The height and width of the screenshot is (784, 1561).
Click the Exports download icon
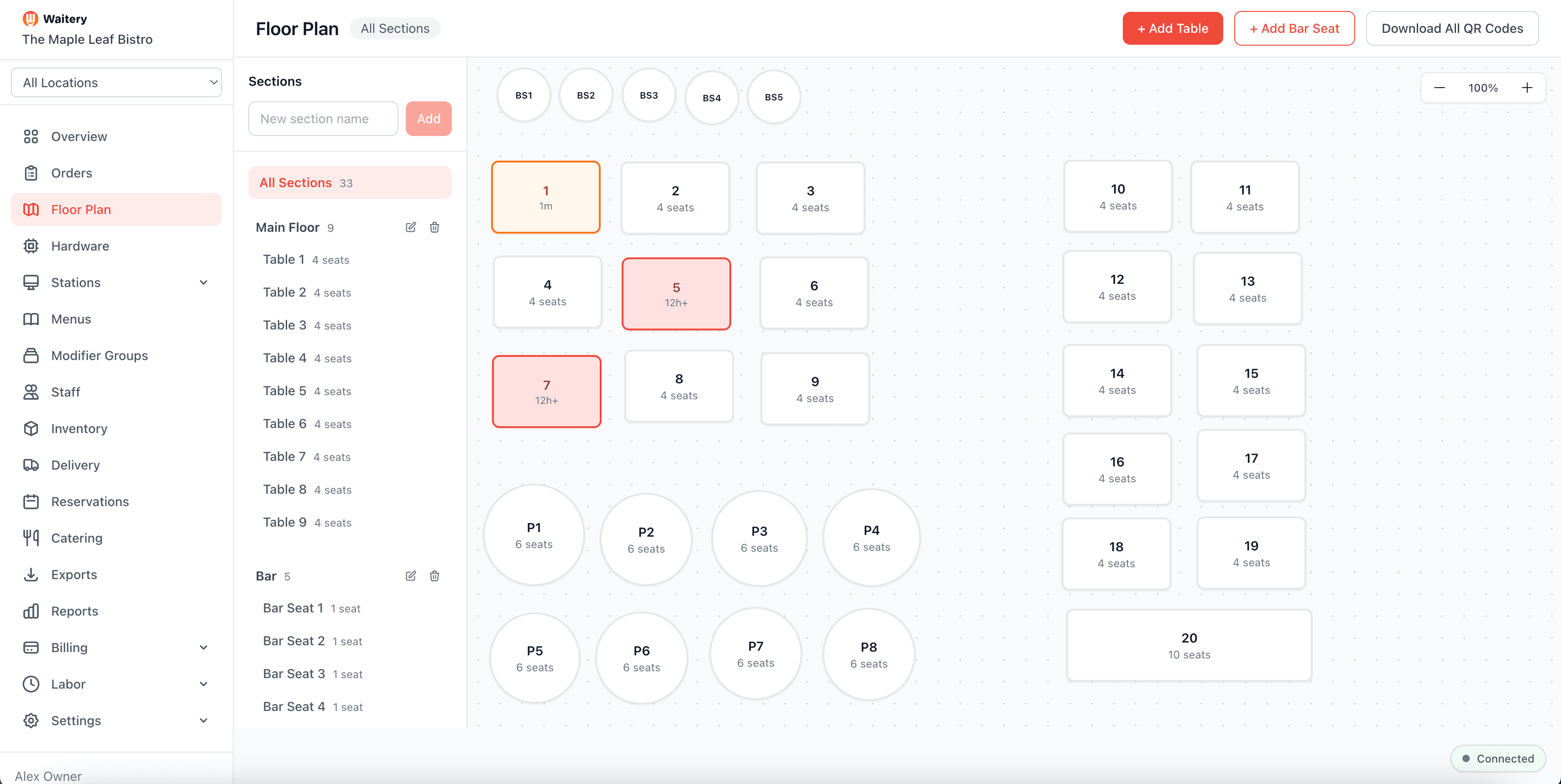point(31,575)
